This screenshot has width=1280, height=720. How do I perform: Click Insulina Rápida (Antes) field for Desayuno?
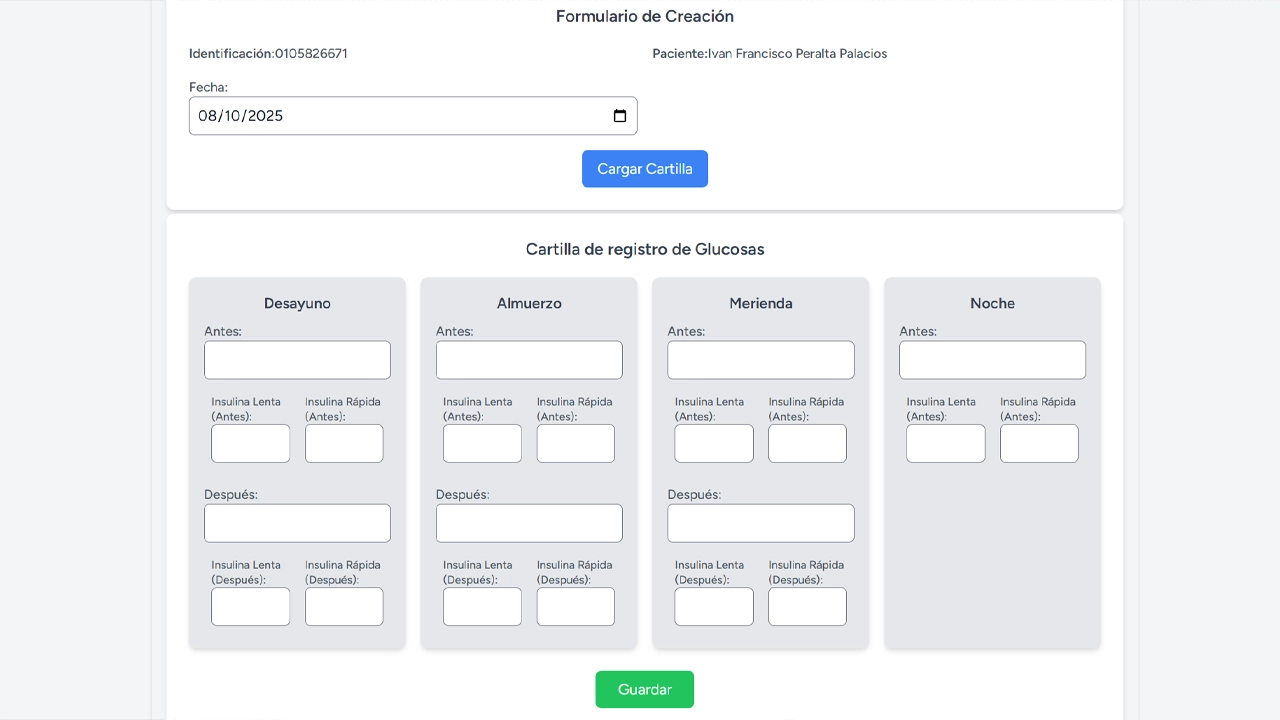tap(344, 443)
